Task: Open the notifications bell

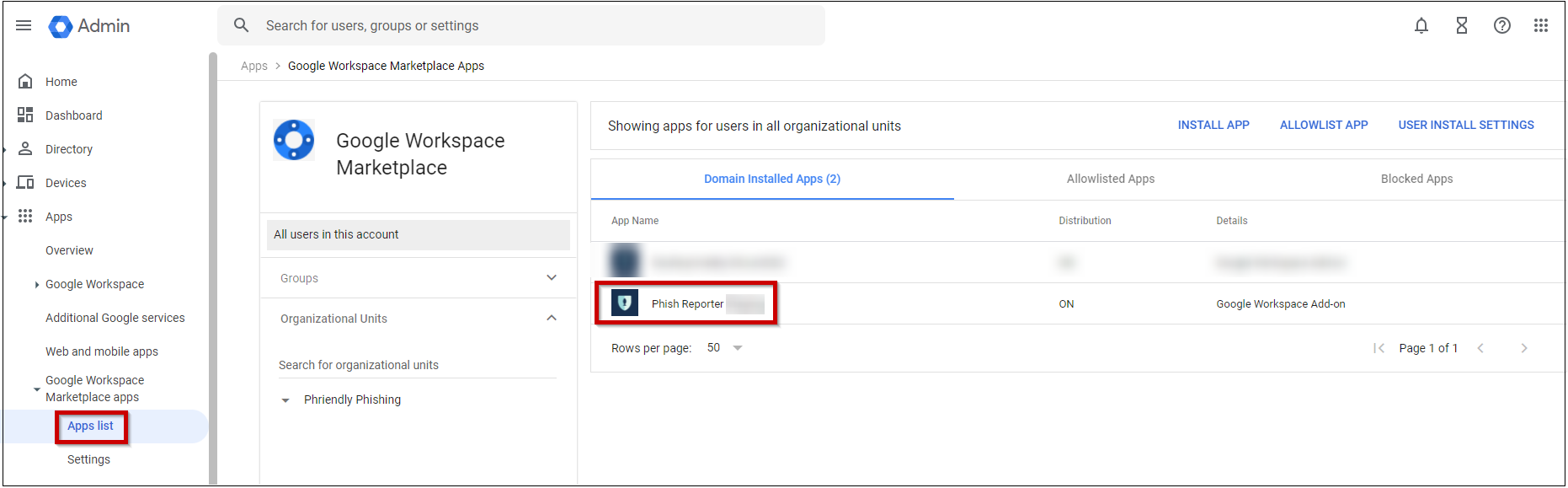Action: (1421, 26)
